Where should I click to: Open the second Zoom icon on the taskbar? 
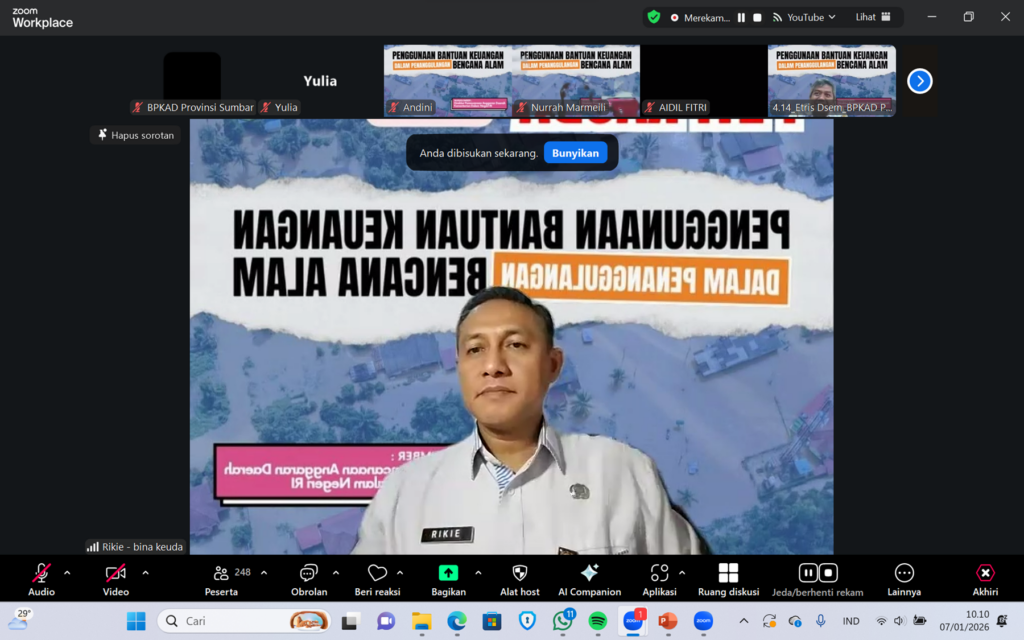tap(703, 621)
